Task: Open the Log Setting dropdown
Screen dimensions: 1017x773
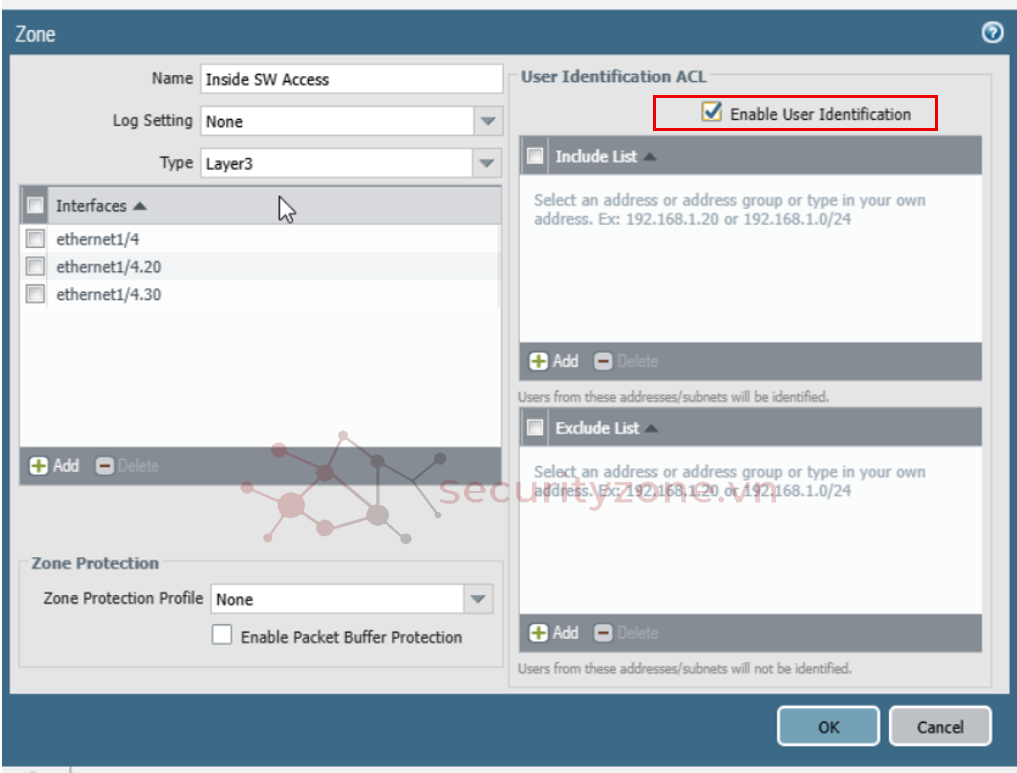Action: 487,121
